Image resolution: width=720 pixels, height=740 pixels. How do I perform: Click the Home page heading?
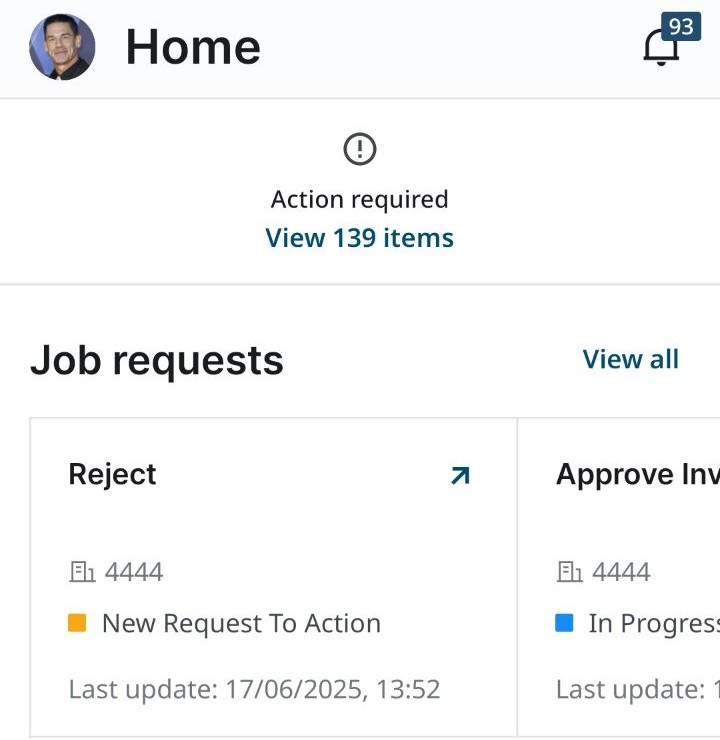(193, 47)
